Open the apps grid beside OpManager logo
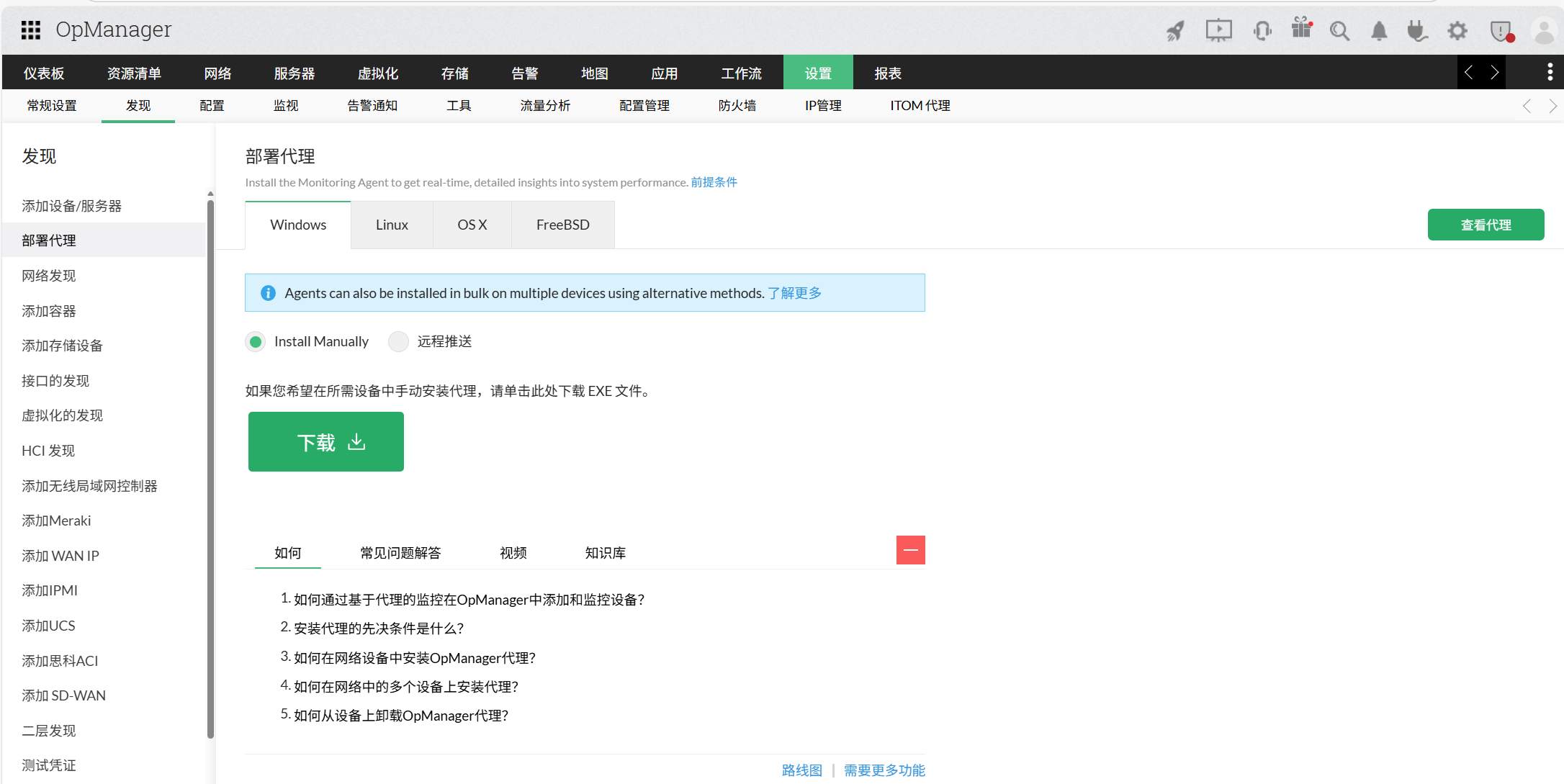 30,30
